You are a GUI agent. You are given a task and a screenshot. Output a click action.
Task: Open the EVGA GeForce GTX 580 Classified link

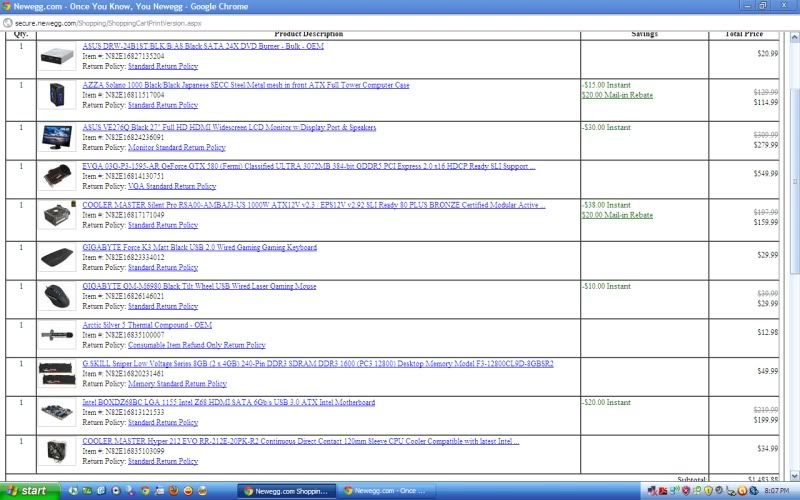point(309,166)
